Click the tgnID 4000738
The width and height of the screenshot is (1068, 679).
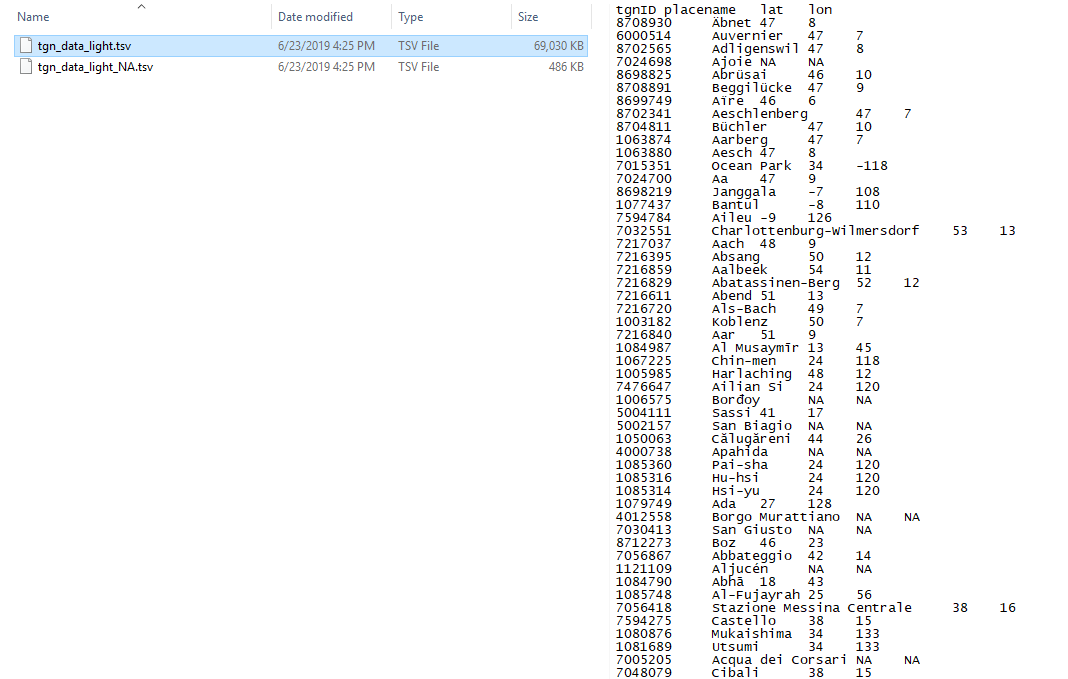pyautogui.click(x=644, y=452)
